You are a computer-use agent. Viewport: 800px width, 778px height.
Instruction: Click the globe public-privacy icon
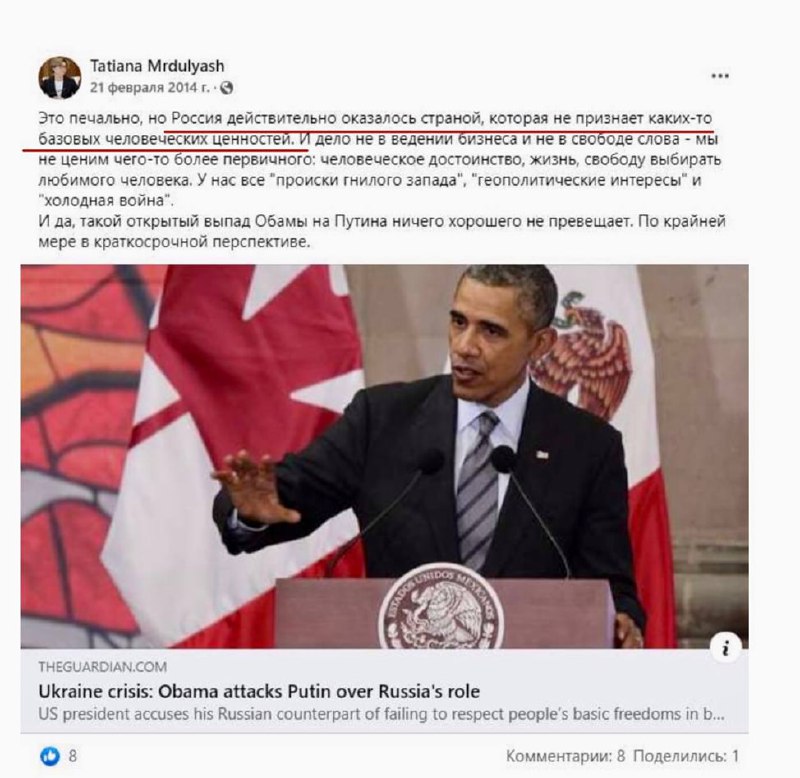226,88
